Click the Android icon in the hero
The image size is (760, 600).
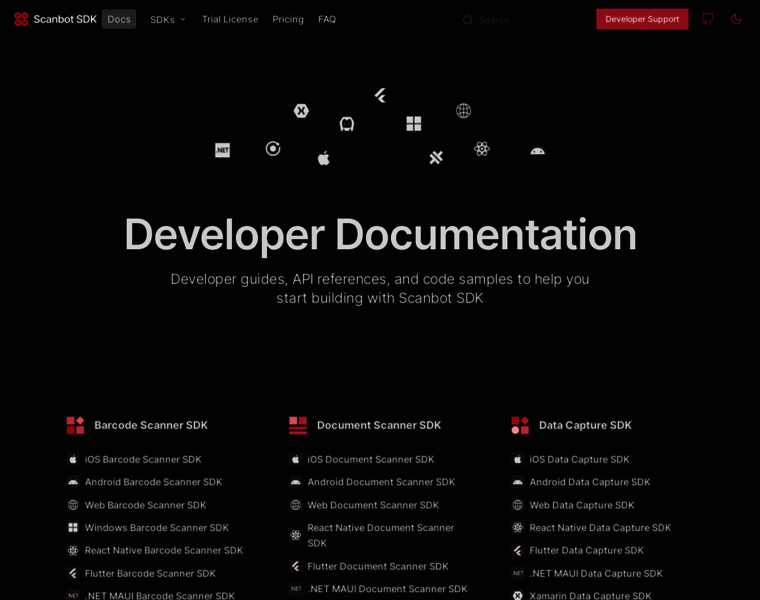537,151
